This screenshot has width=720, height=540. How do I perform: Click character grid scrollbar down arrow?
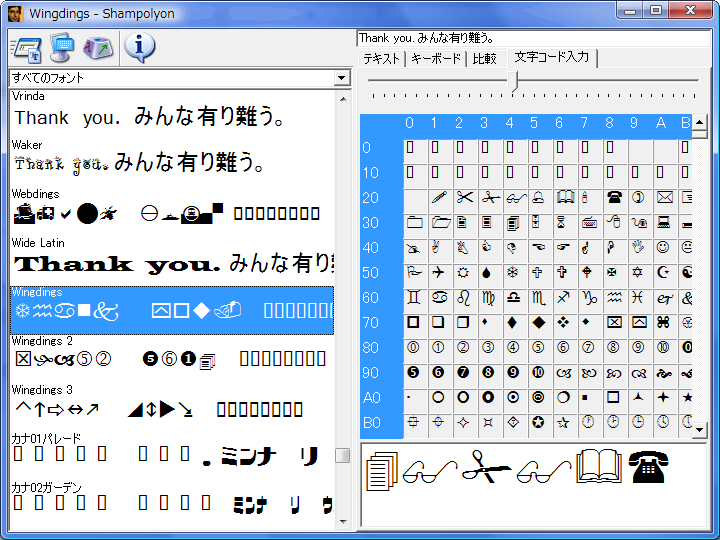[699, 430]
